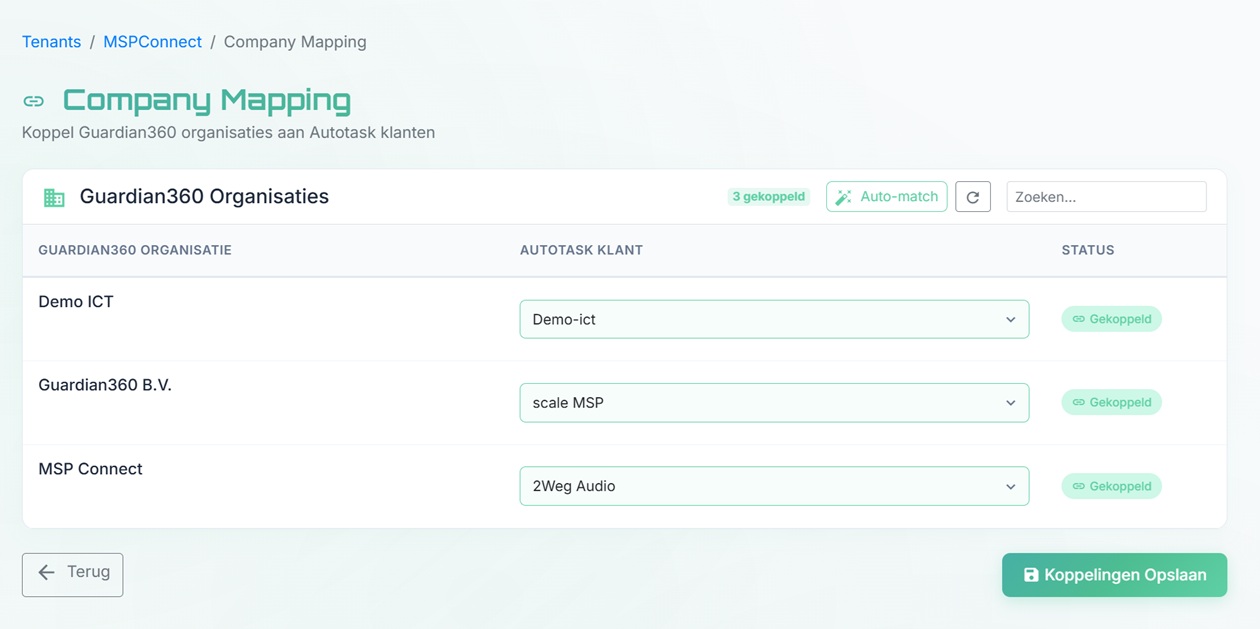
Task: Click the chain link icon beside Company Mapping
Action: [x=34, y=101]
